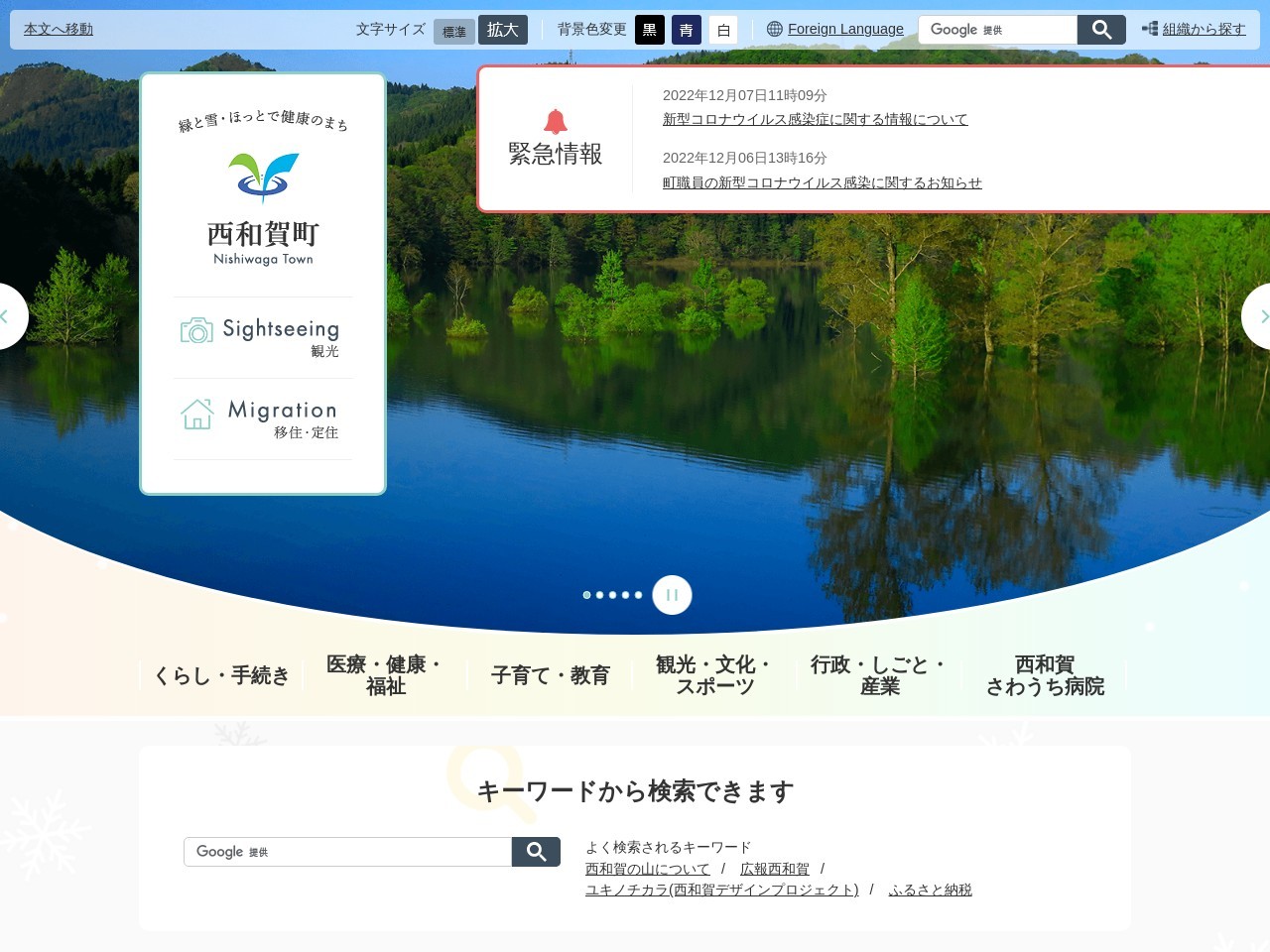Open 子育て・教育 menu

[550, 675]
